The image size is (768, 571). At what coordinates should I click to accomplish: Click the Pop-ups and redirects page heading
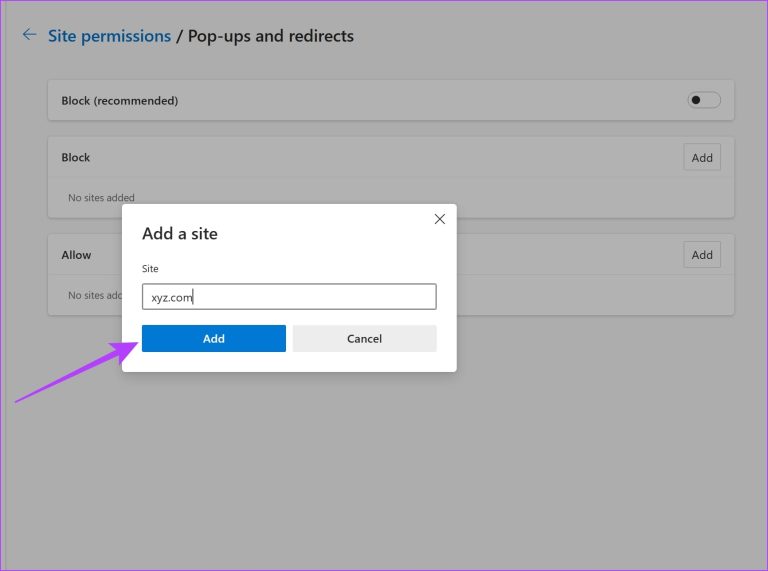click(x=271, y=36)
